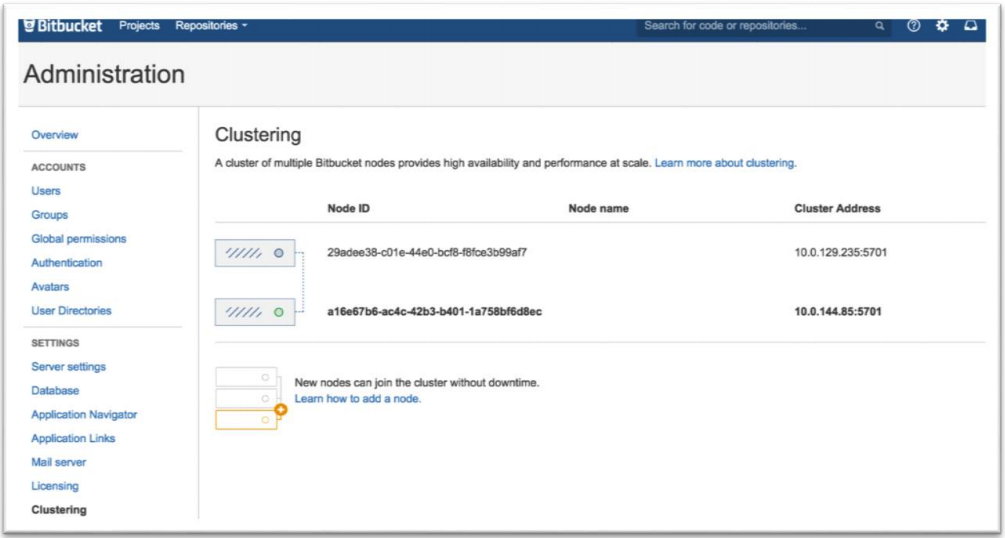Open the notifications icon in header

(970, 26)
